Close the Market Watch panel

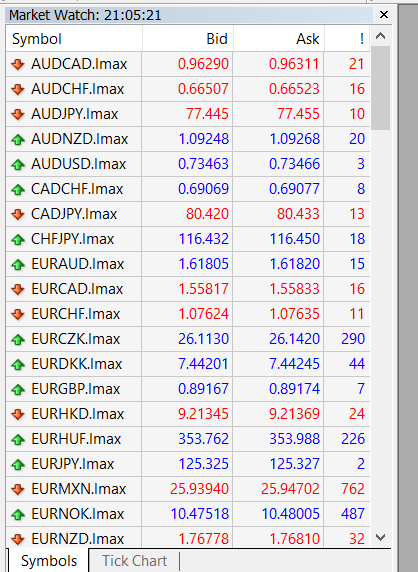pos(384,15)
